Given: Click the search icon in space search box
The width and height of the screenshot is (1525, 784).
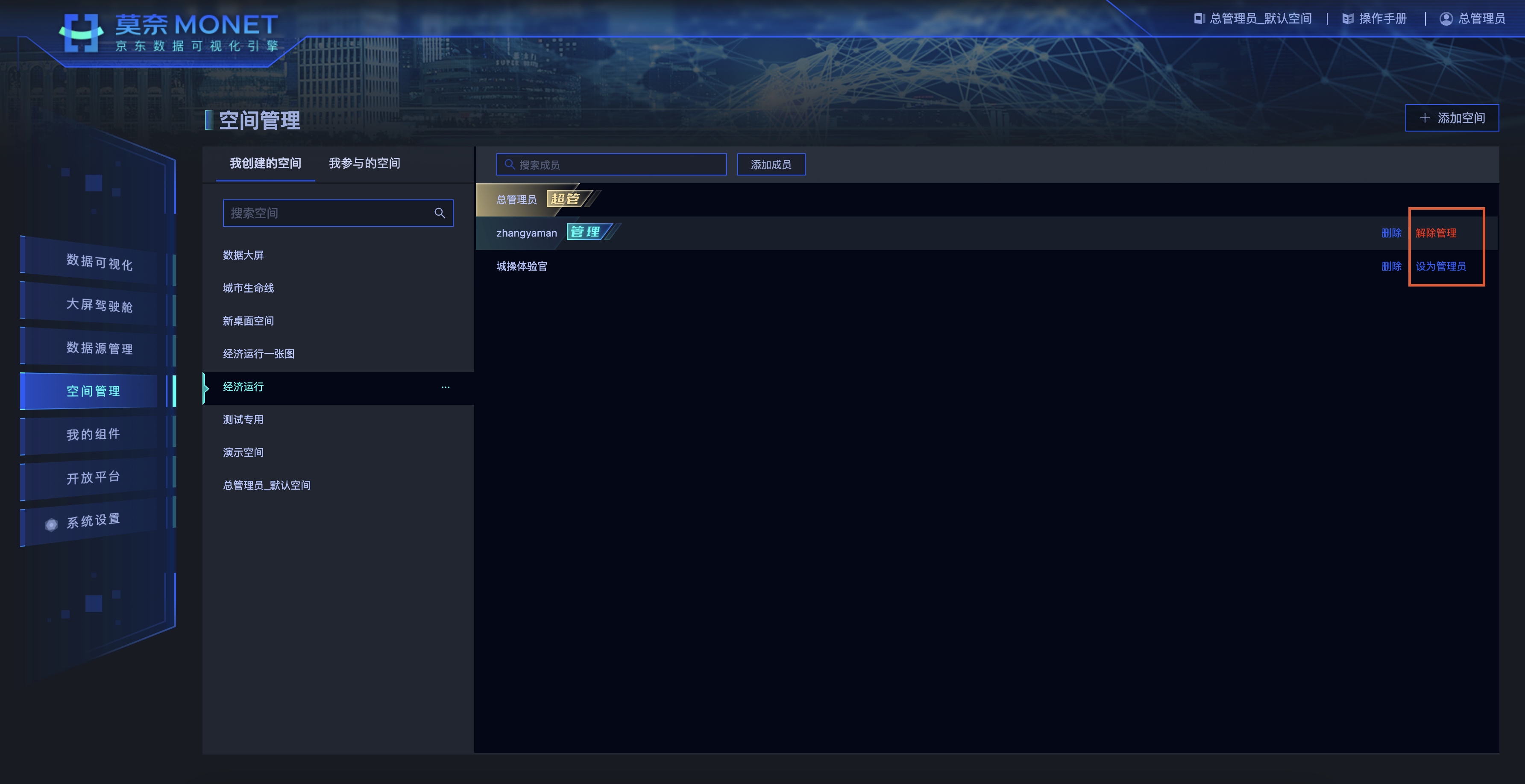Looking at the screenshot, I should point(440,213).
